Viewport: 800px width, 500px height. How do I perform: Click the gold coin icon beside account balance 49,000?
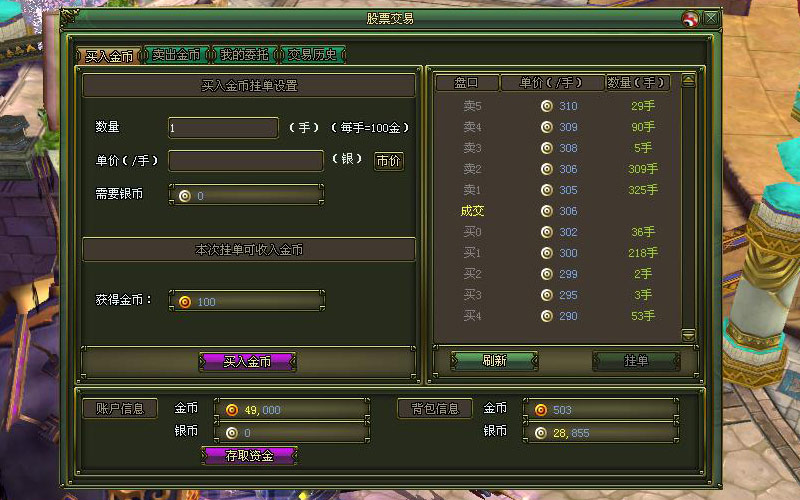[x=232, y=409]
